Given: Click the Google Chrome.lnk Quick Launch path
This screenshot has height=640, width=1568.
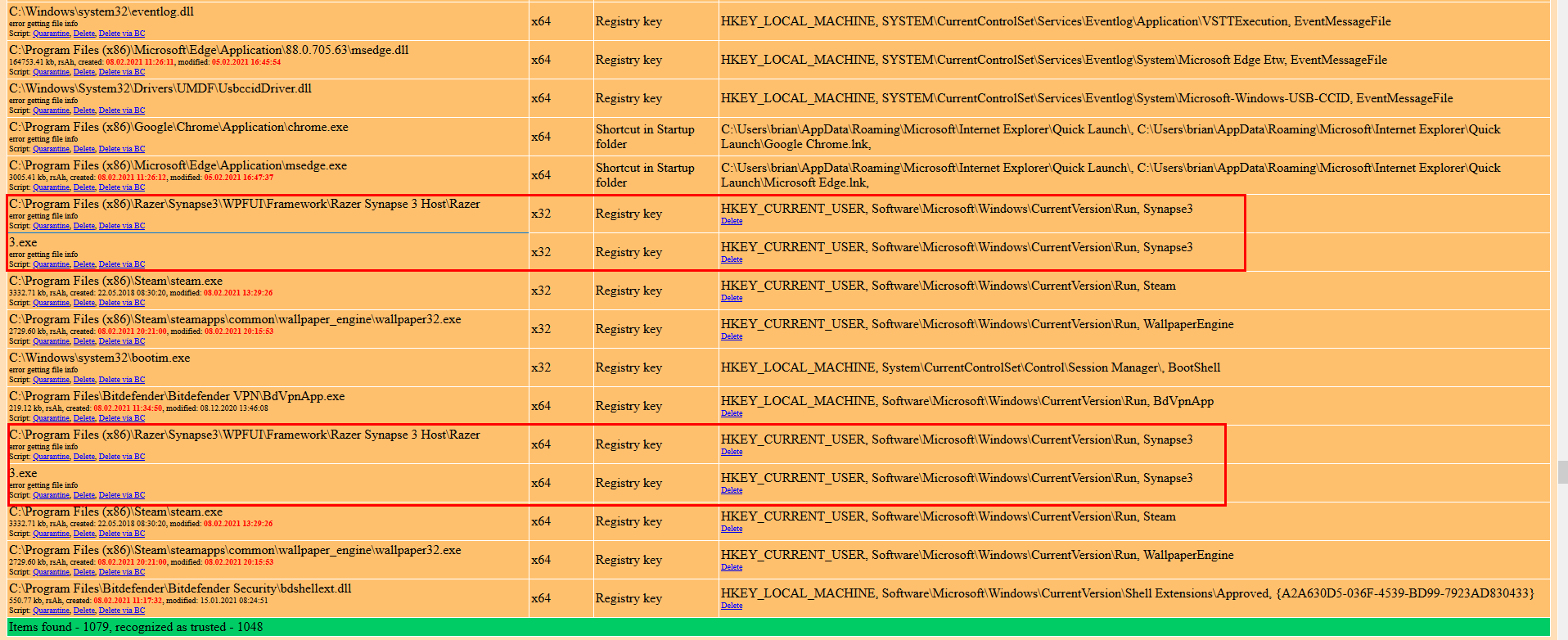Looking at the screenshot, I should [1111, 137].
